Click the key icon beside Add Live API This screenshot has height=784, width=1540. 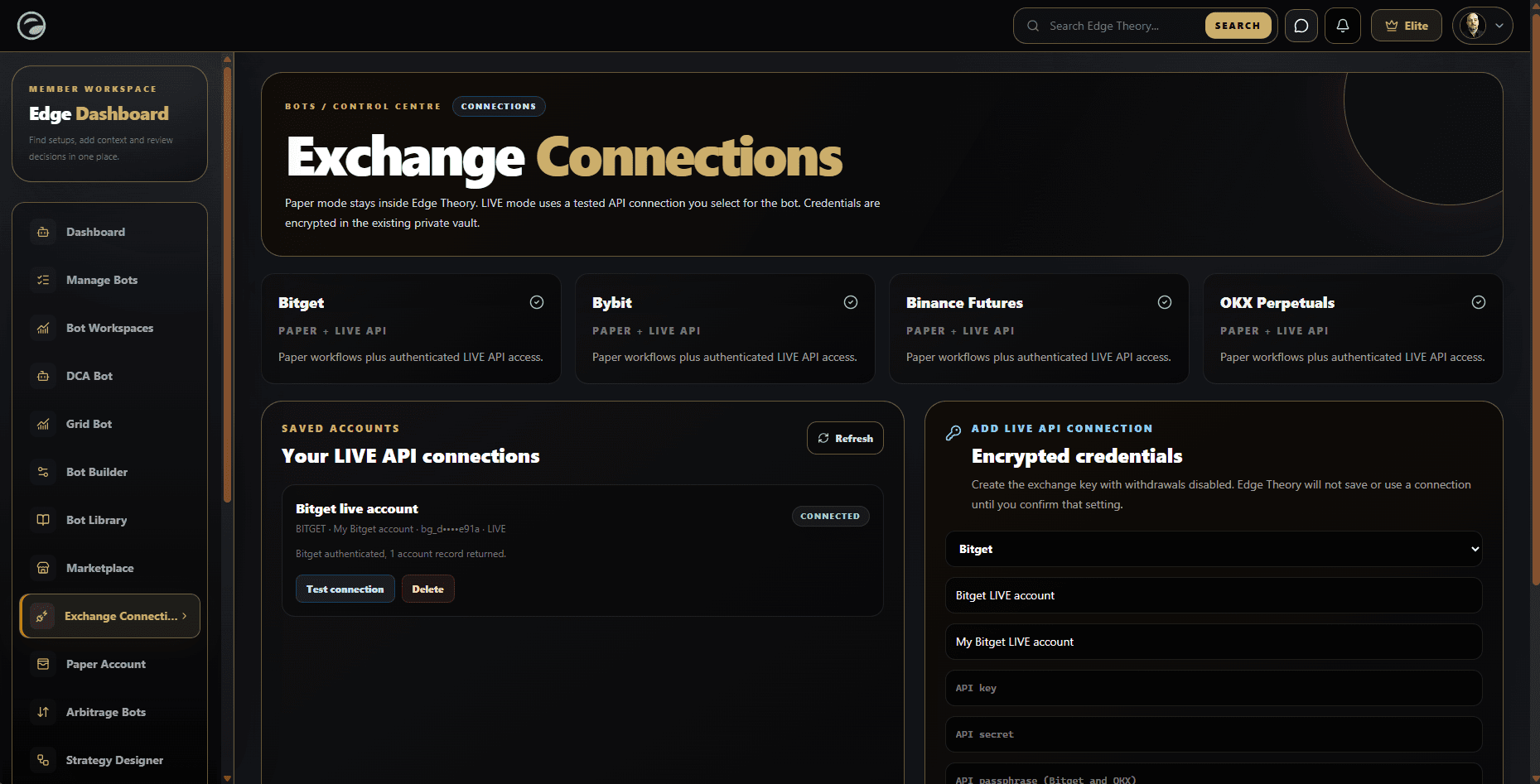click(953, 432)
